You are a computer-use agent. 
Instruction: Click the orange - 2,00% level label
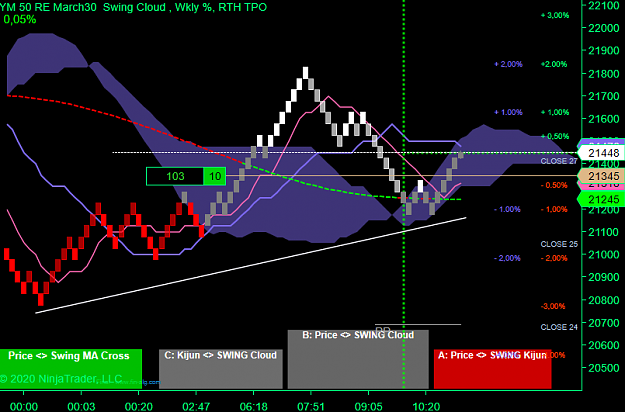pos(554,258)
